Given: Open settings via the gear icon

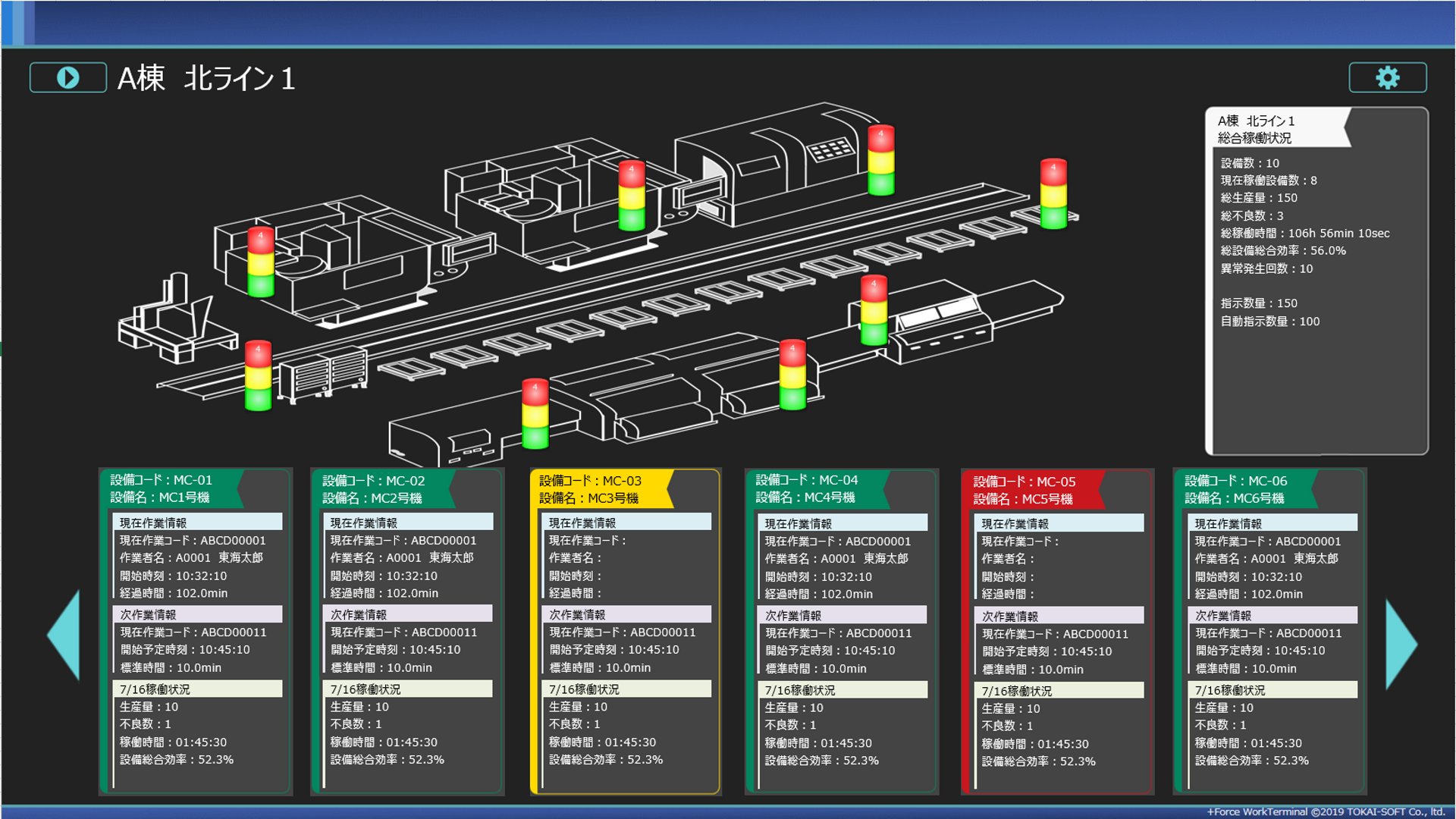Looking at the screenshot, I should point(1387,77).
